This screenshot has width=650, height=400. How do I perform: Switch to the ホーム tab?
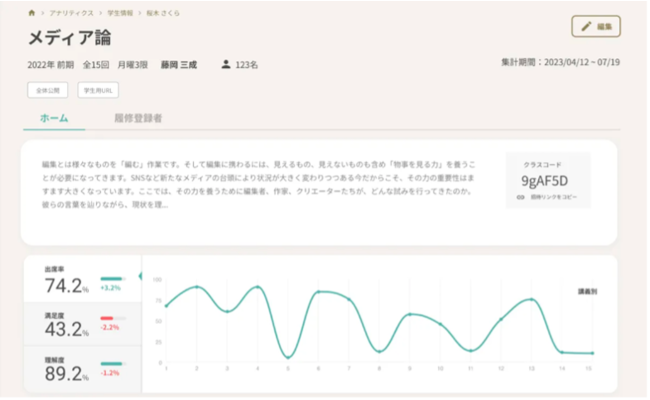pos(54,118)
